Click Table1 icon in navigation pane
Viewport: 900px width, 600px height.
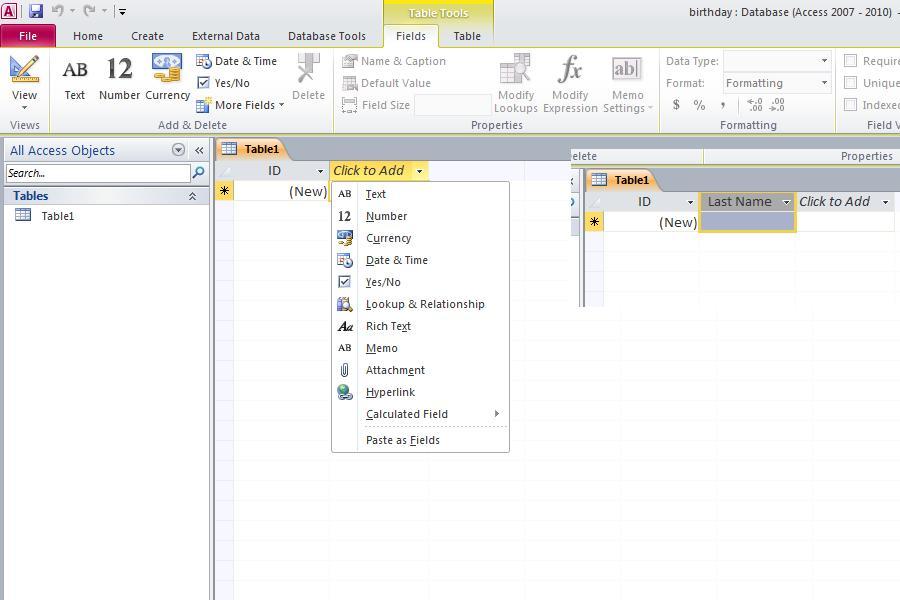[x=23, y=215]
